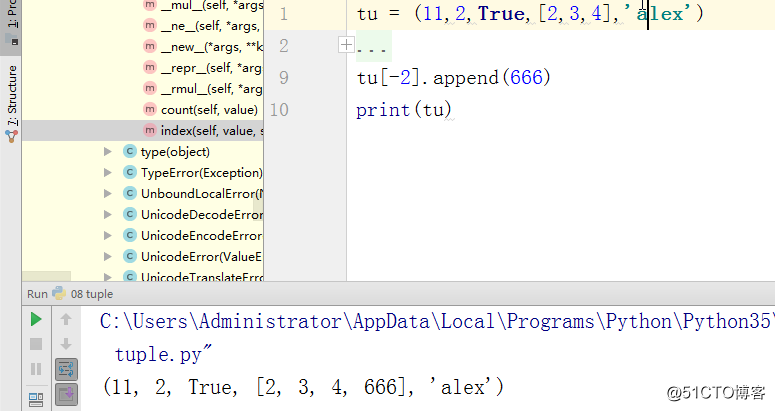Screen dimensions: 775x411
Task: Click the tuple.py" output line
Action: click(x=163, y=354)
